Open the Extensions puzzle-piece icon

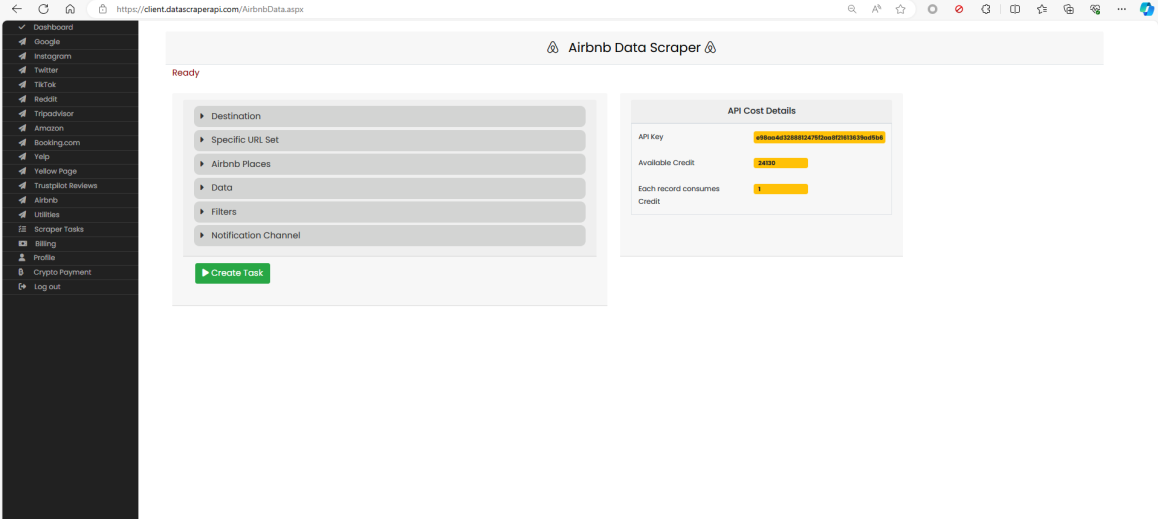985,9
